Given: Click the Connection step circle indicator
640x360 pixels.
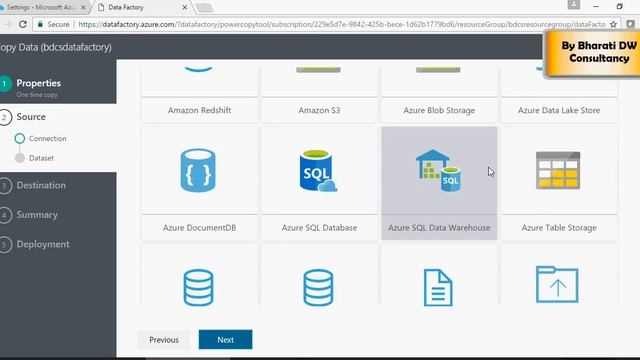Looking at the screenshot, I should (20, 138).
